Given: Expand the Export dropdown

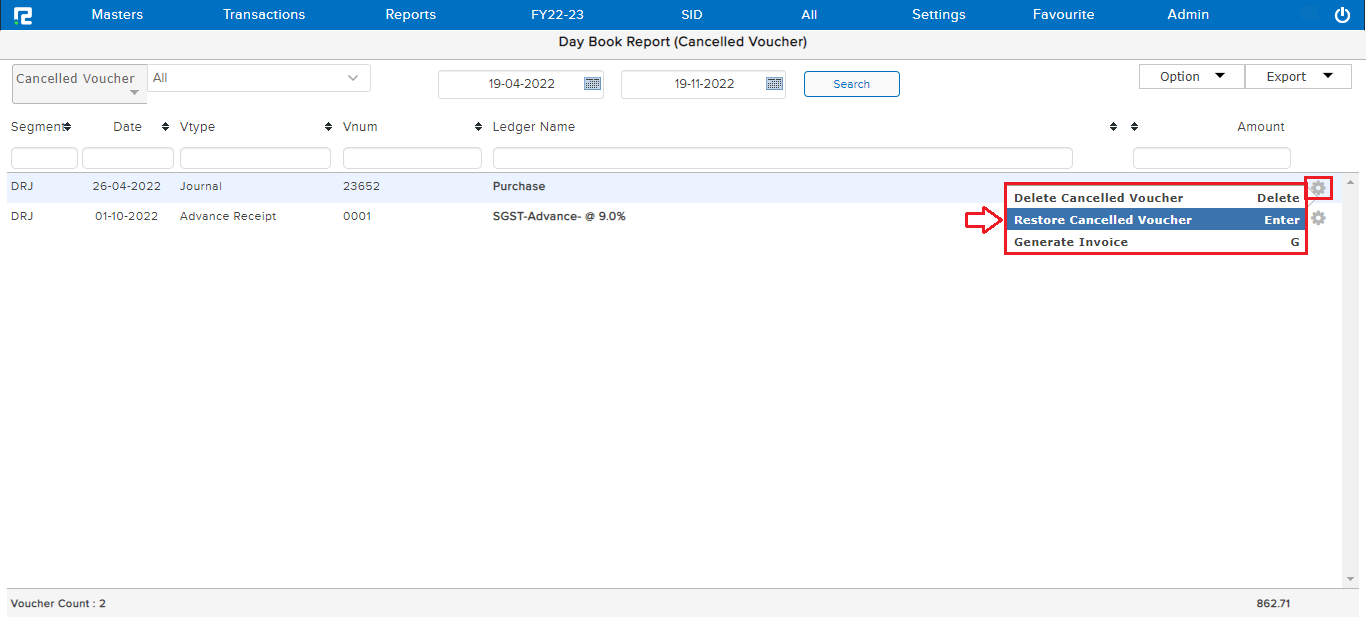Looking at the screenshot, I should point(1297,76).
